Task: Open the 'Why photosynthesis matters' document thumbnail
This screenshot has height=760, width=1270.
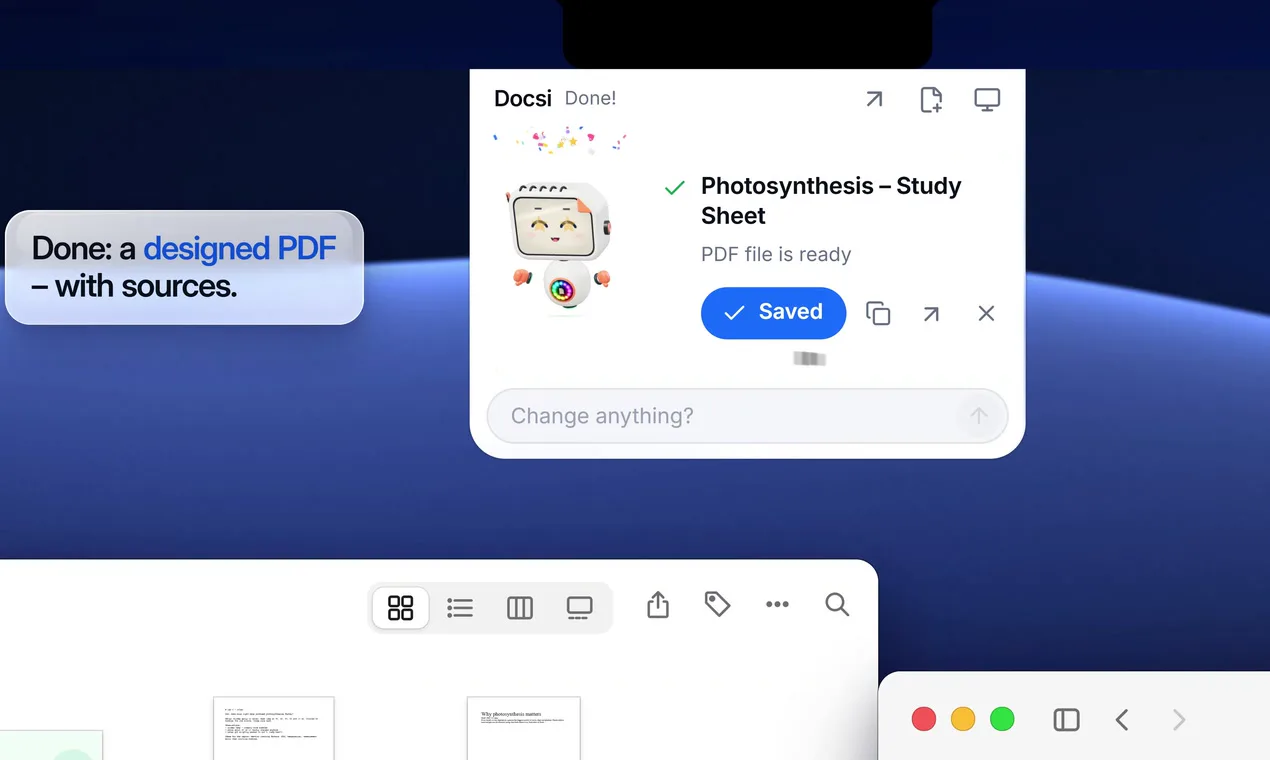Action: coord(524,728)
